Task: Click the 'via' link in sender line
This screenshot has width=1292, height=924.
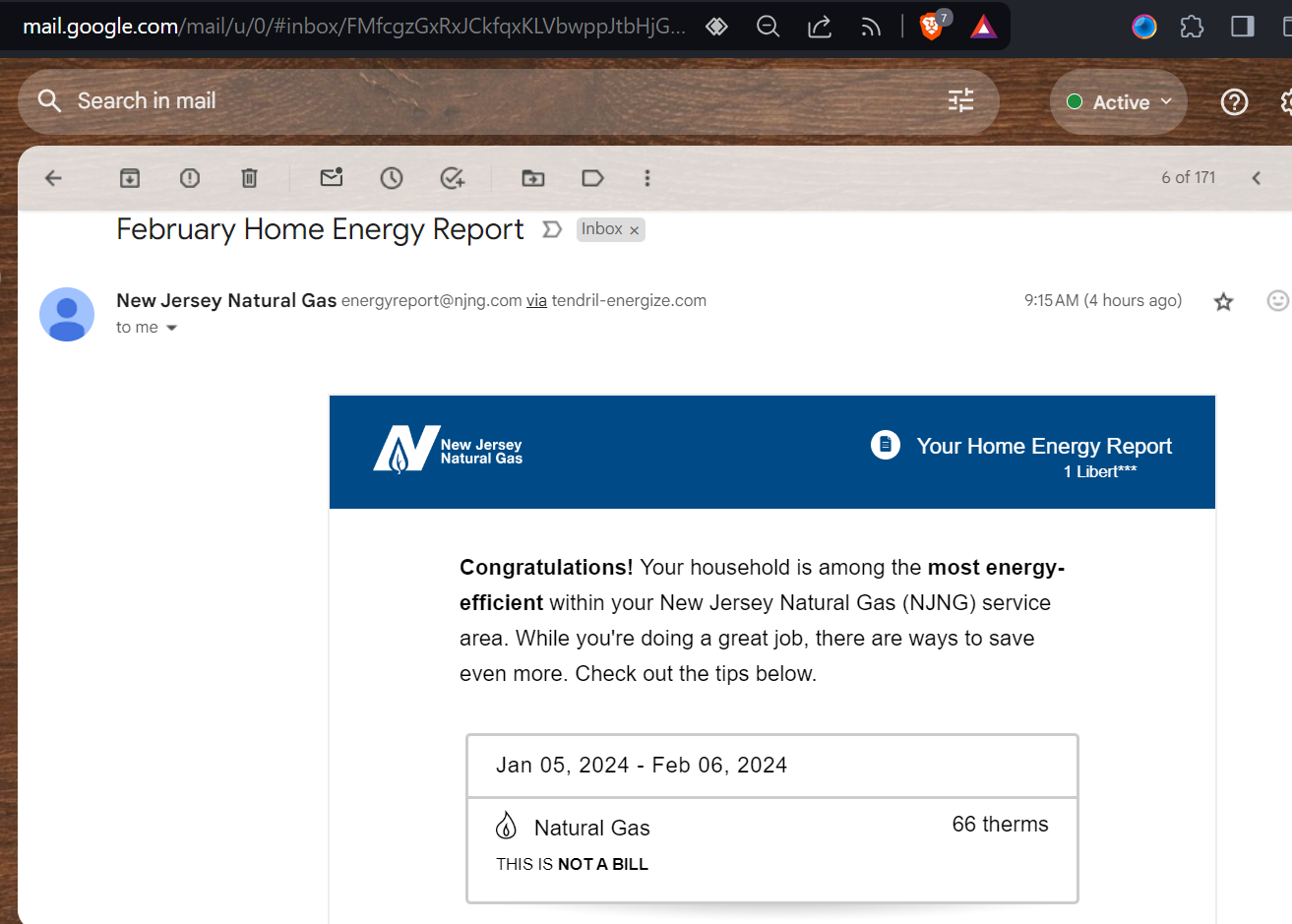Action: click(536, 301)
